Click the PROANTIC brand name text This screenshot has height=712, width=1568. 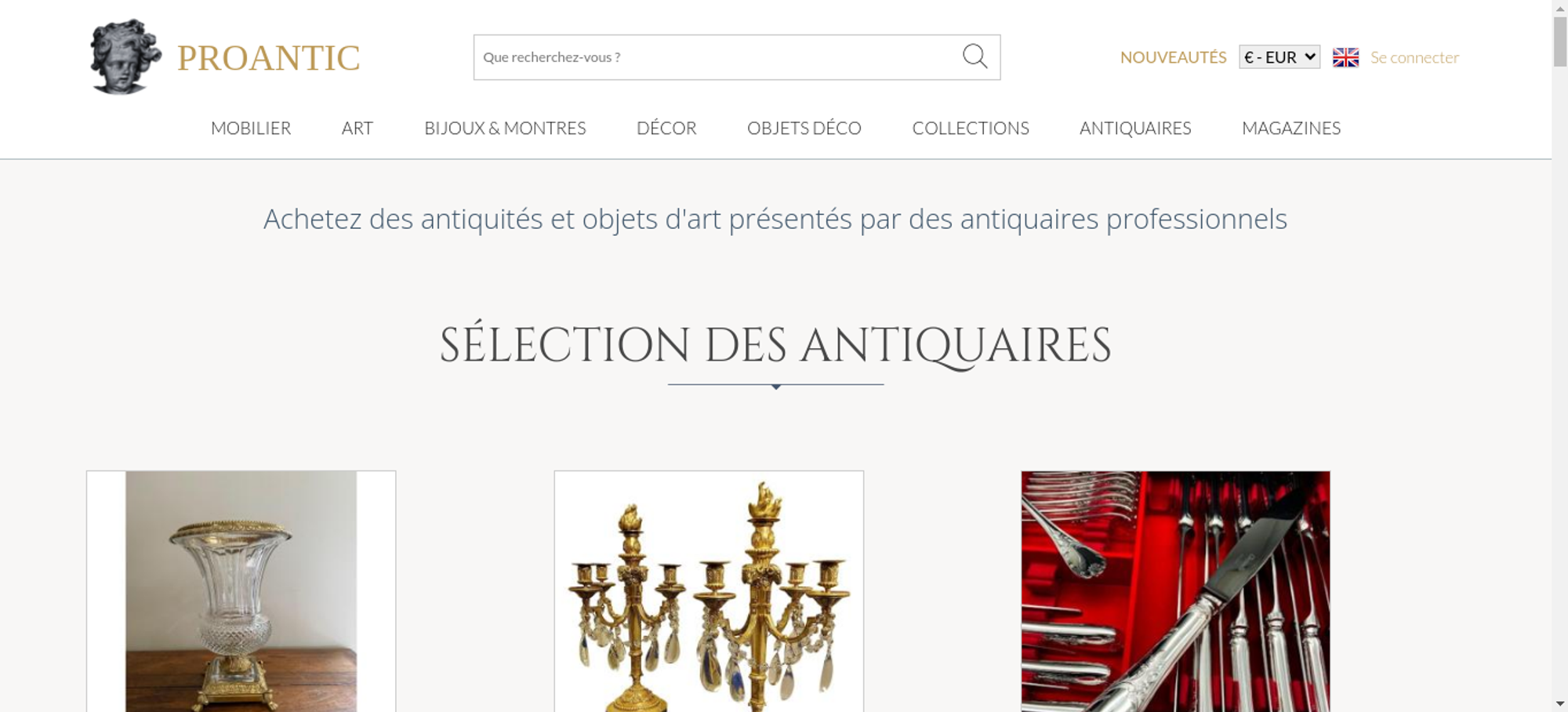click(268, 58)
